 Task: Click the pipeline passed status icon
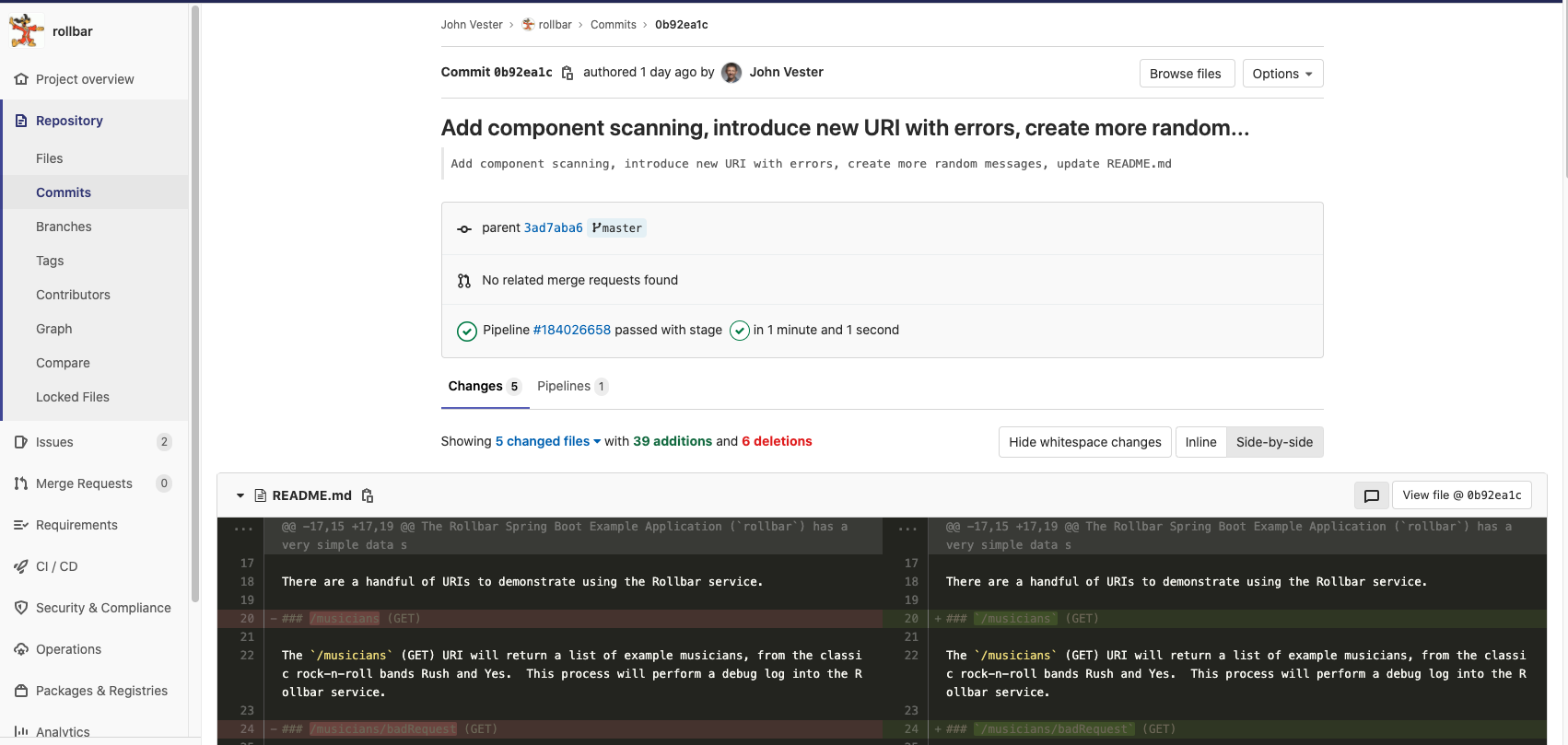click(467, 331)
